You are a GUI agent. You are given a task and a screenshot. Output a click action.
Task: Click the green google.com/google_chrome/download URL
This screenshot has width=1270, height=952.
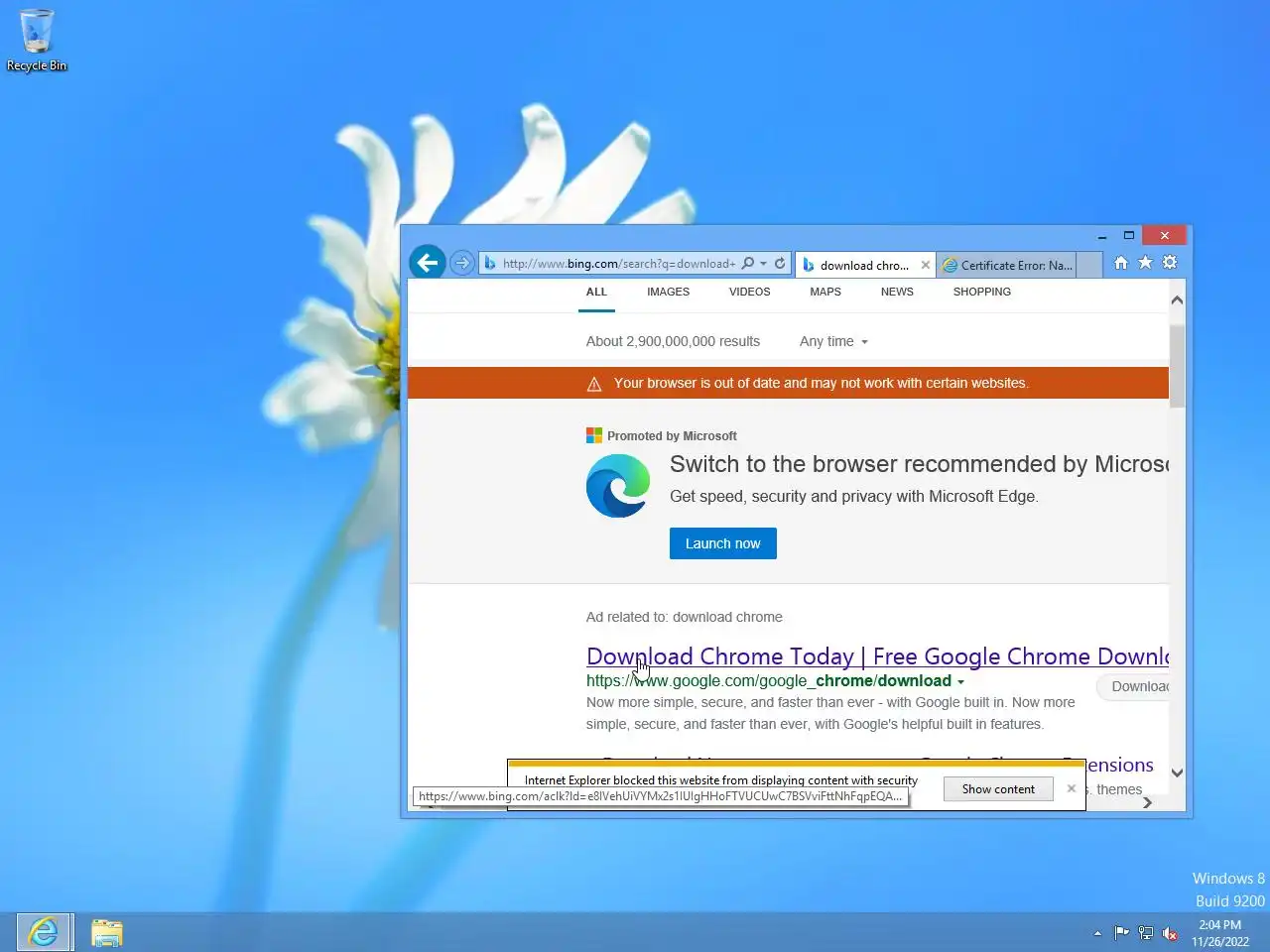coord(769,681)
